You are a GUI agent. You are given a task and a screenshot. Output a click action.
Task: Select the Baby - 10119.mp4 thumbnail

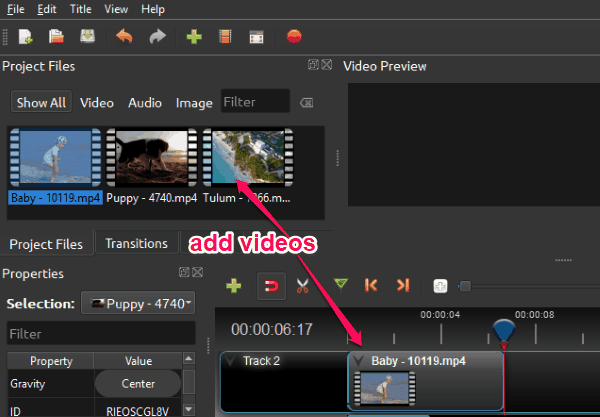point(55,157)
